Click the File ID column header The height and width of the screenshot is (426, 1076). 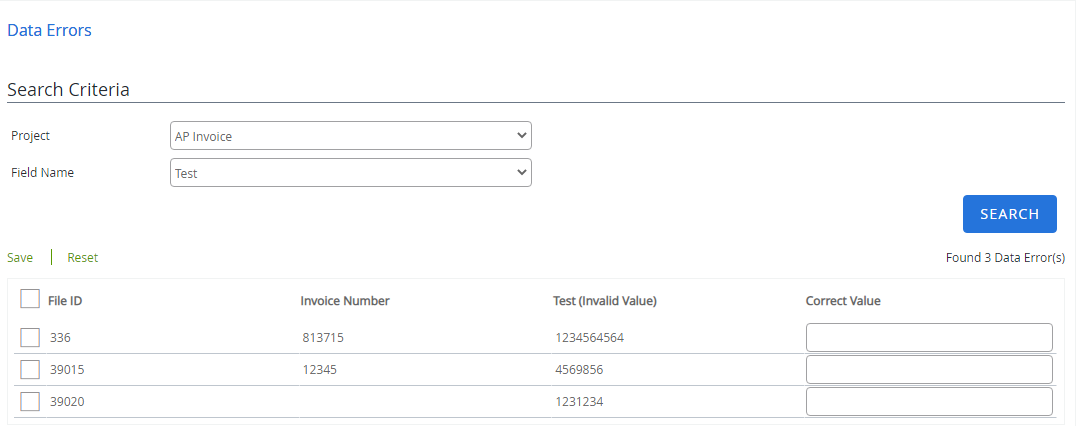coord(72,301)
